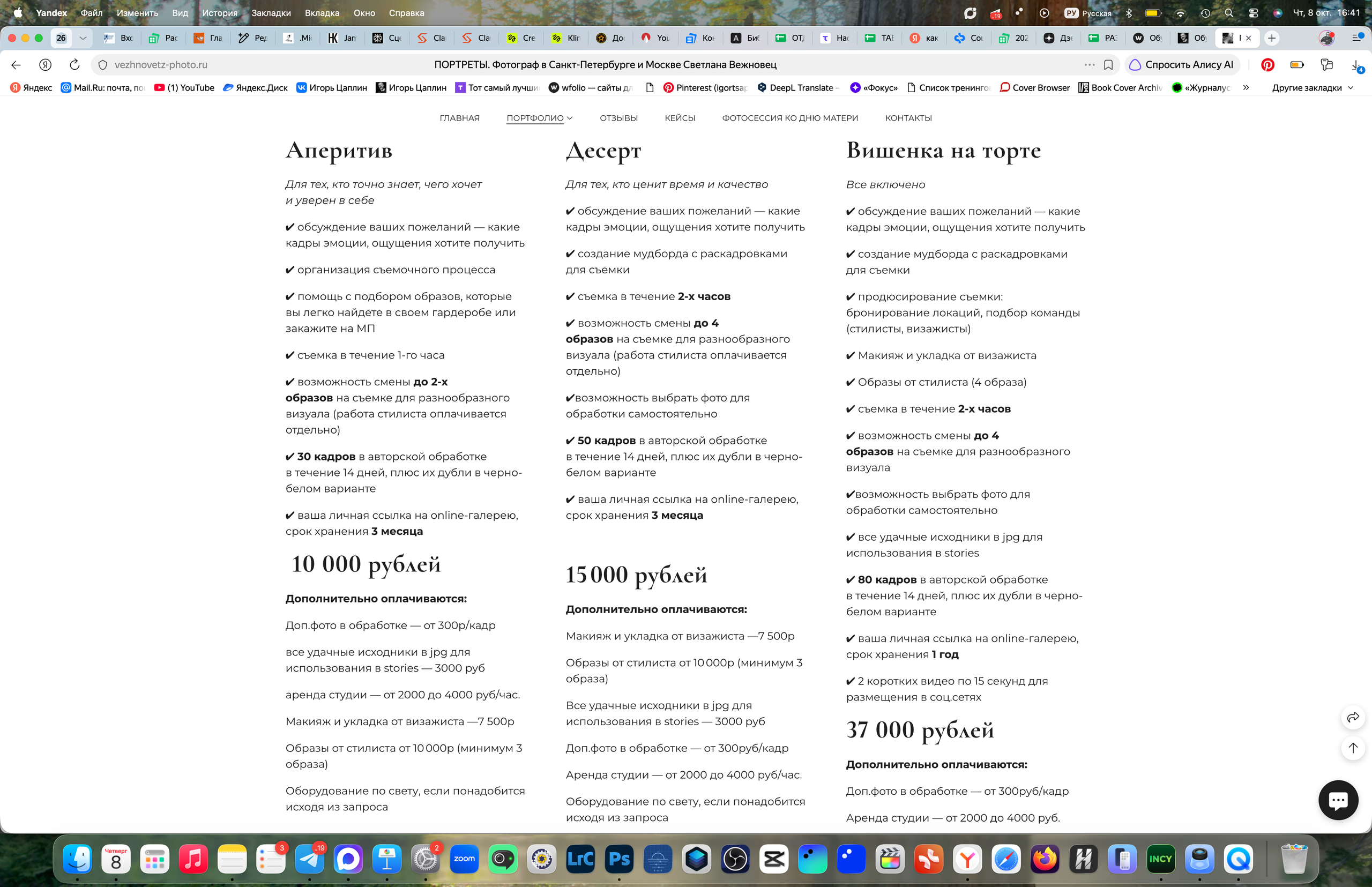Launch Photoshop from the Dock

coord(618,859)
